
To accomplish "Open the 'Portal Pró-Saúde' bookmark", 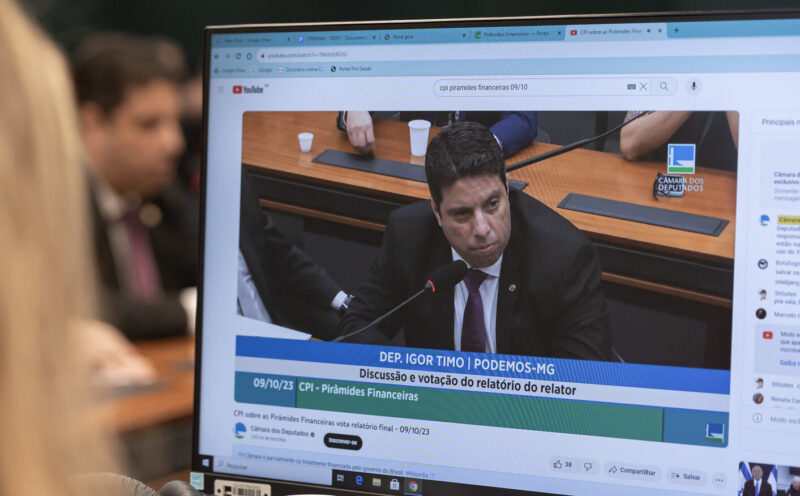I will [x=351, y=69].
